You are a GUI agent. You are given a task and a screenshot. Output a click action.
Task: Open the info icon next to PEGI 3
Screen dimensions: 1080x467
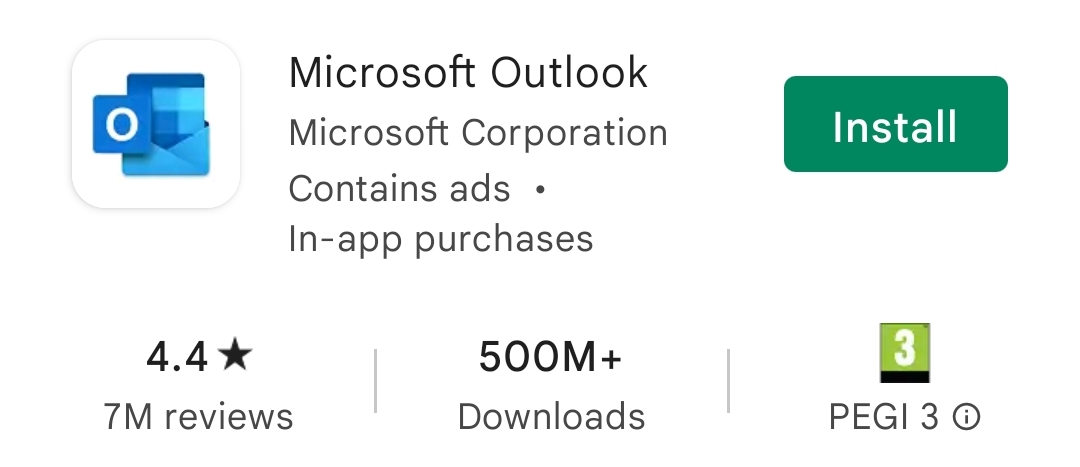point(967,417)
